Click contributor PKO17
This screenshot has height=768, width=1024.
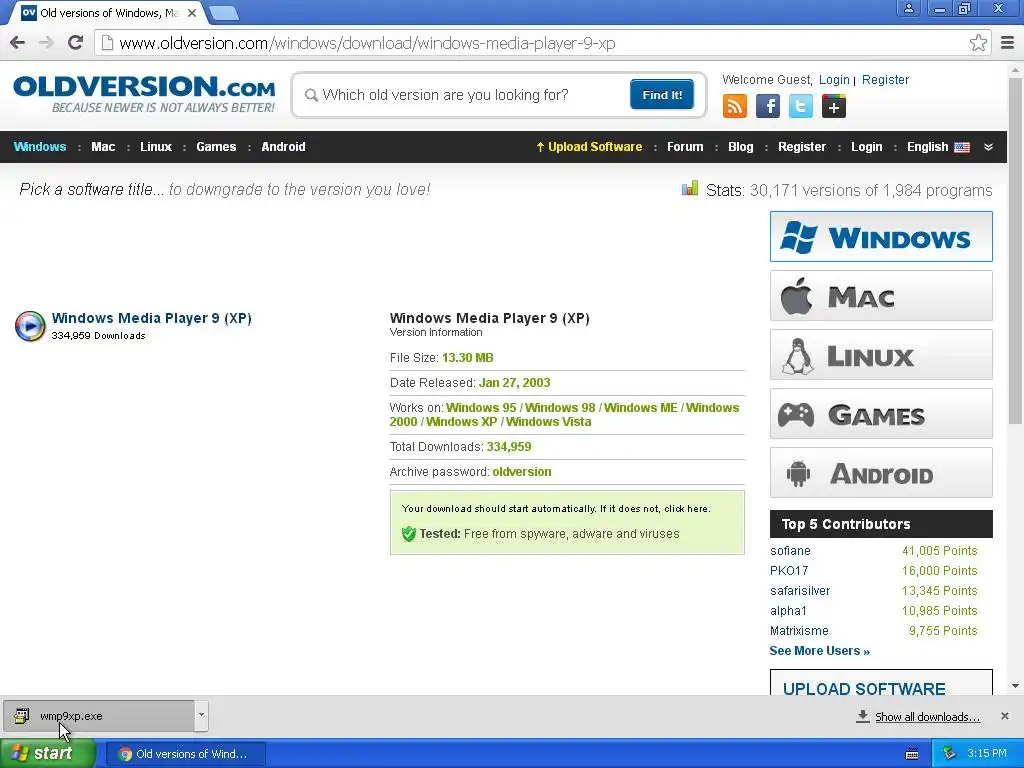coord(789,570)
